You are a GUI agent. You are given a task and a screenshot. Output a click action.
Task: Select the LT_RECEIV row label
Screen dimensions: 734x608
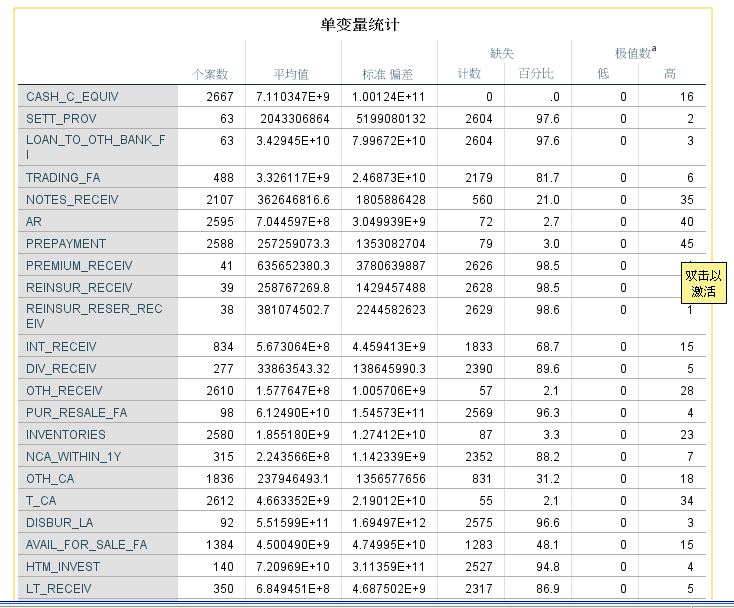(59, 588)
